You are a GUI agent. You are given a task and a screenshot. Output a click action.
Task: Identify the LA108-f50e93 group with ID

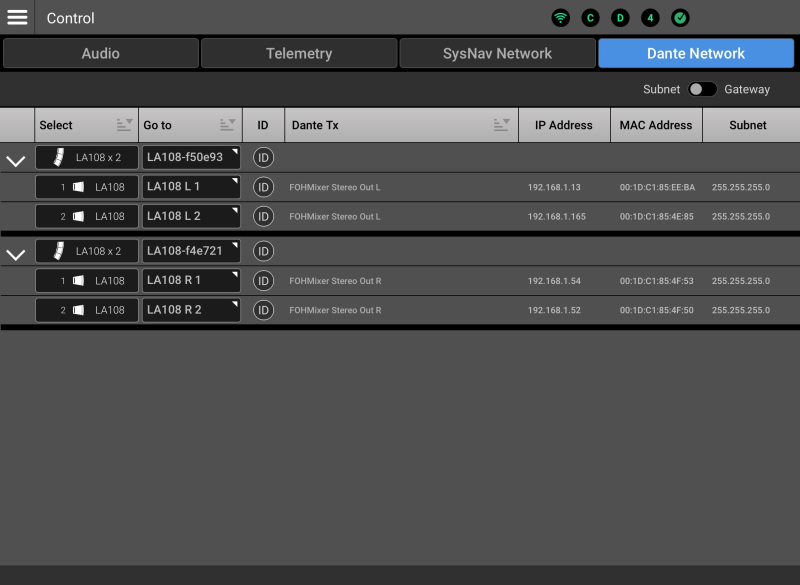pyautogui.click(x=263, y=157)
